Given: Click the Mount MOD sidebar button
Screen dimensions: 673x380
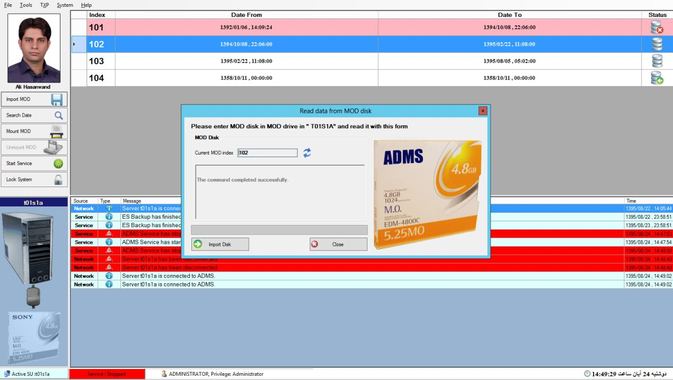Looking at the screenshot, I should [x=34, y=131].
